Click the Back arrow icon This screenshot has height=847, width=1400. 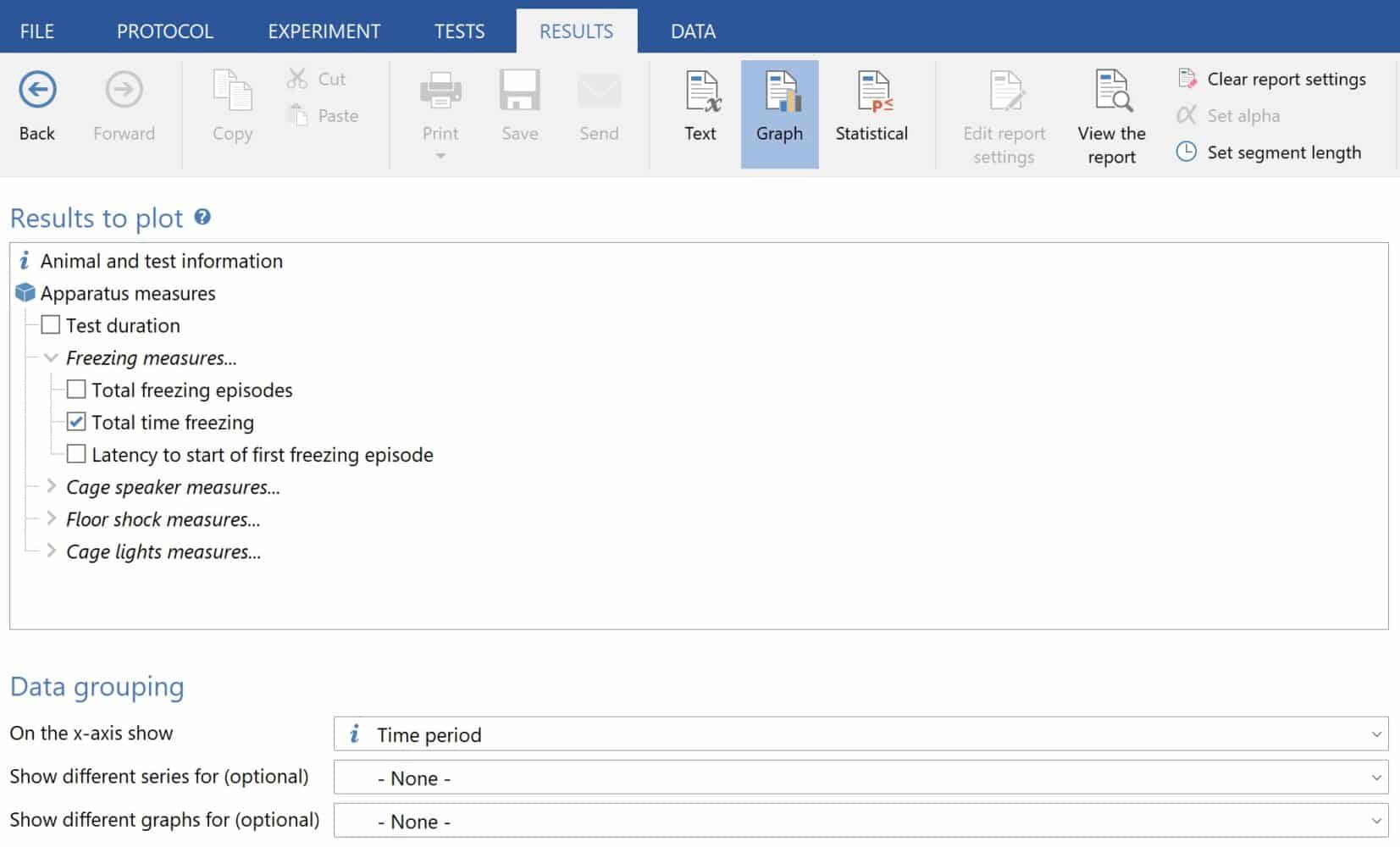point(37,91)
